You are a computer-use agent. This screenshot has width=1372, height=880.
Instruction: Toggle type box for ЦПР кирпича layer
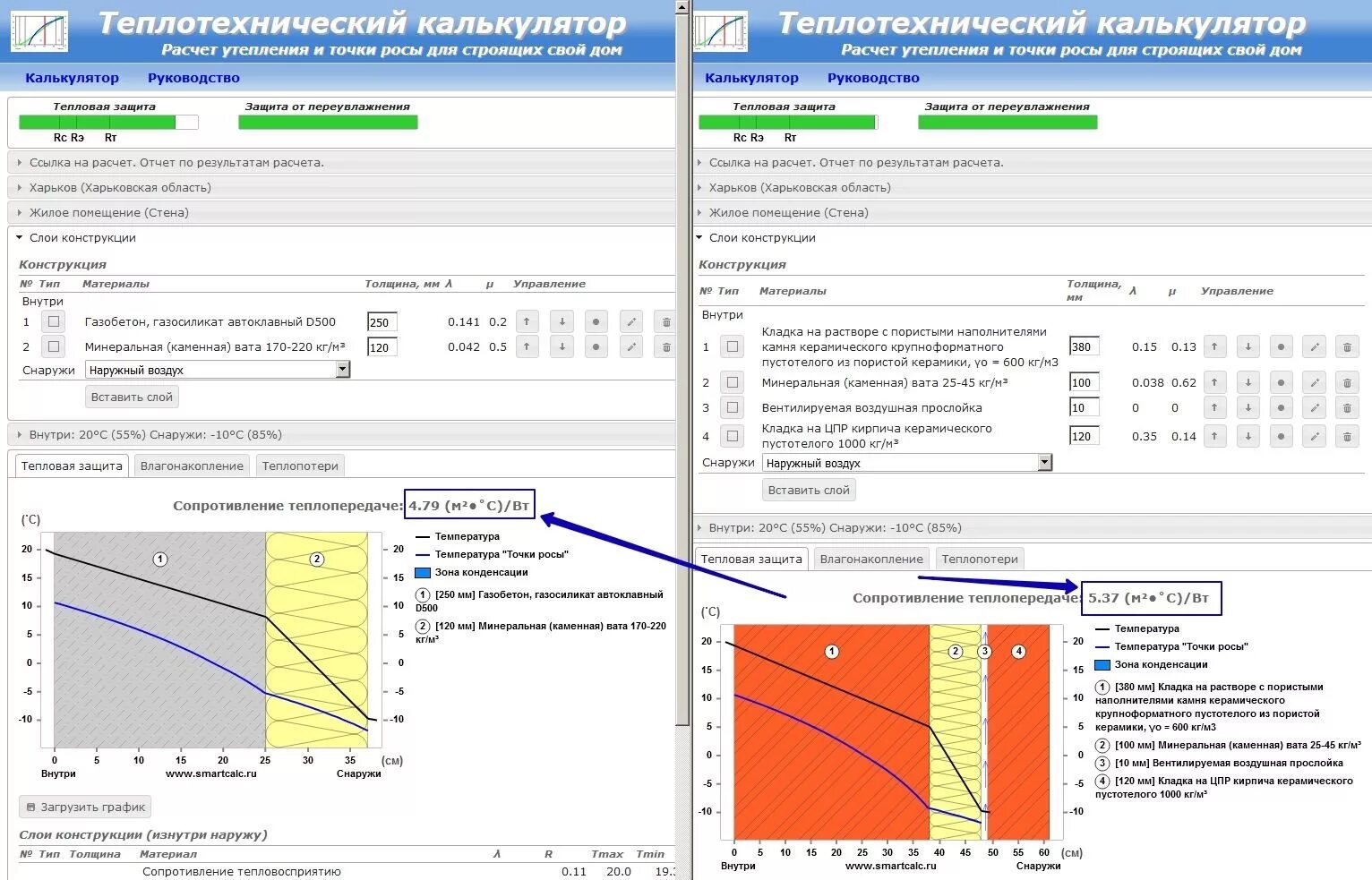pos(733,436)
